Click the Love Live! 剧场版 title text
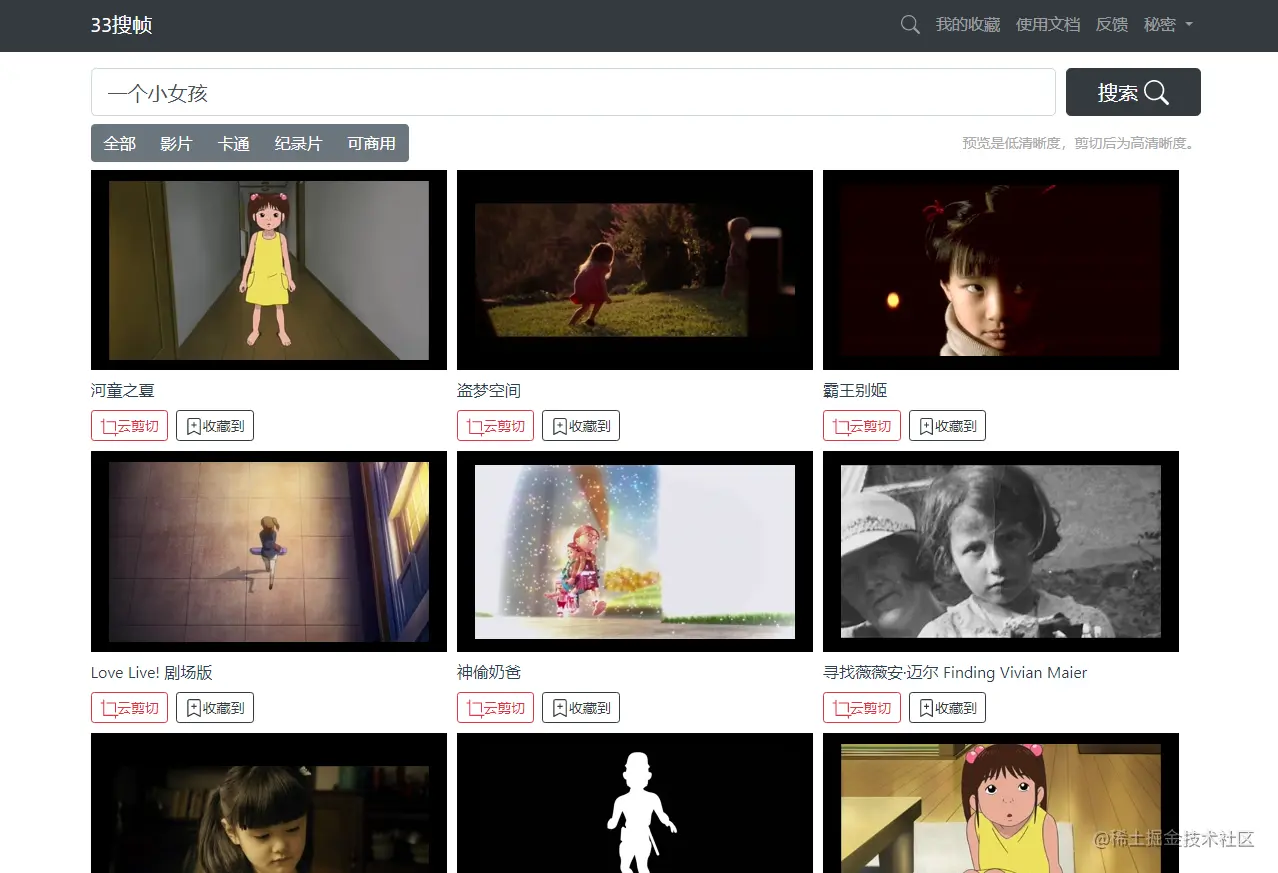 tap(152, 672)
